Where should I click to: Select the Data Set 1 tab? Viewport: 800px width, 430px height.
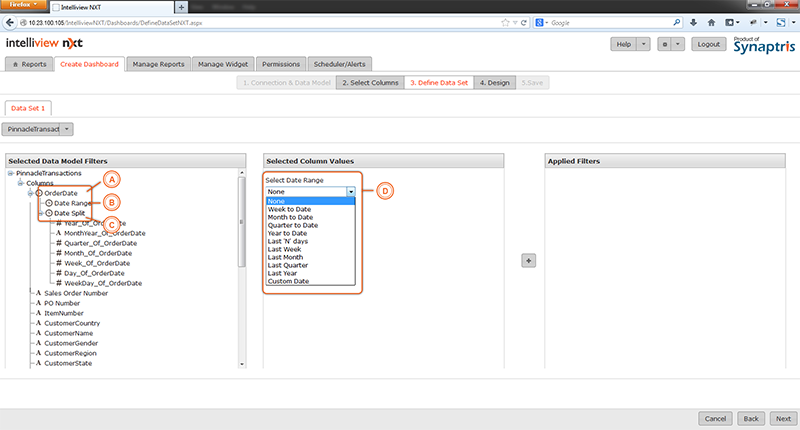28,108
